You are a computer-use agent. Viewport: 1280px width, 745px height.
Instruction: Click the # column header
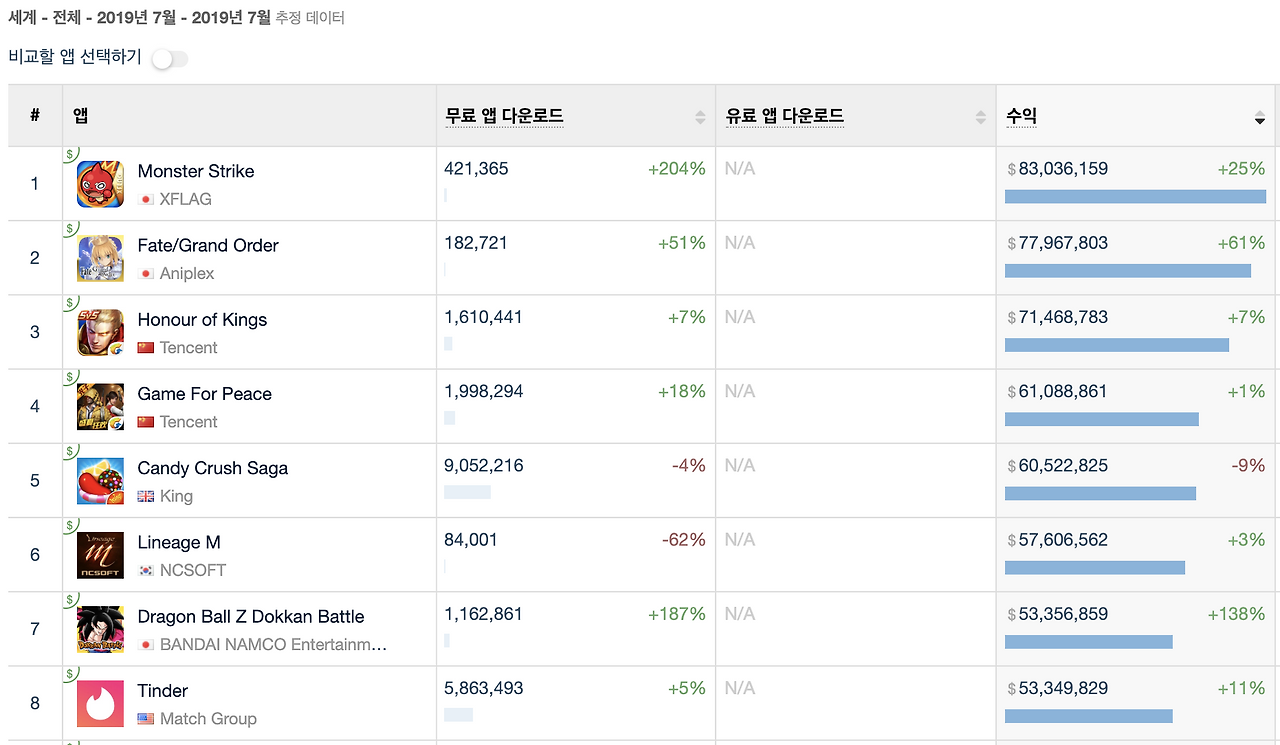(35, 116)
